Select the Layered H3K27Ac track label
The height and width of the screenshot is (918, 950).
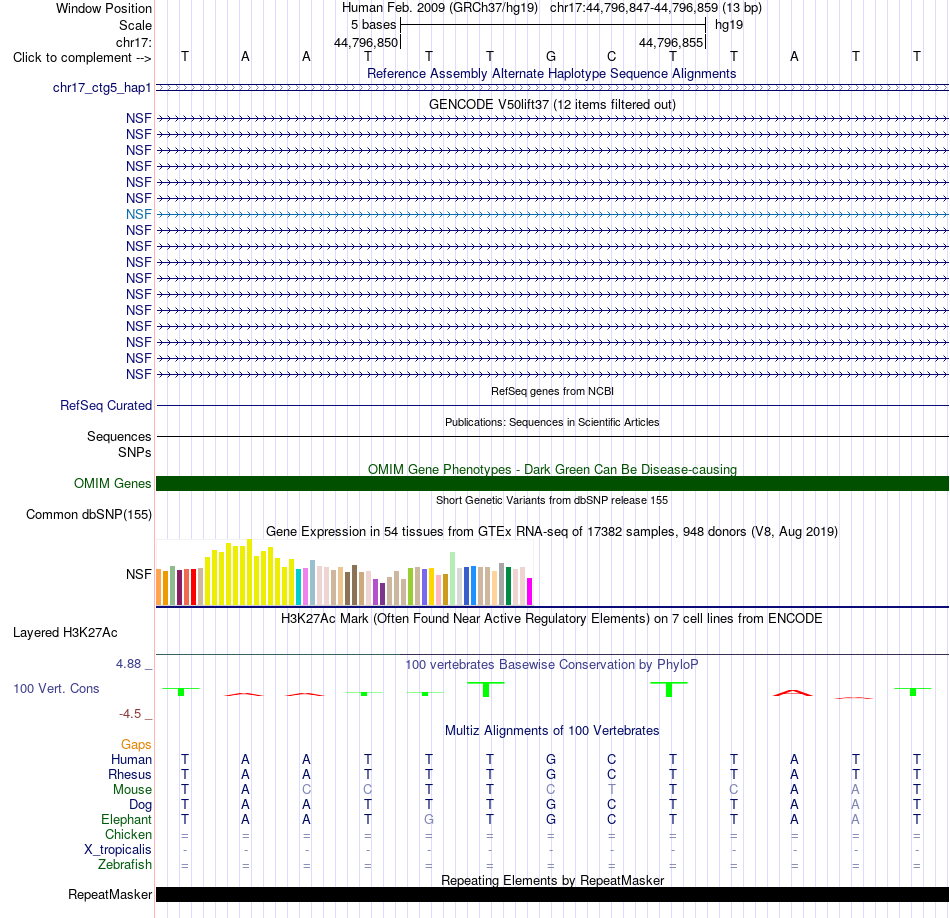pos(65,633)
